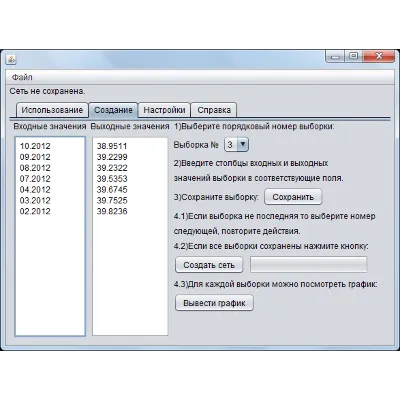Select the 07.2012 input value
Screen dimensions: 400x400
click(35, 179)
